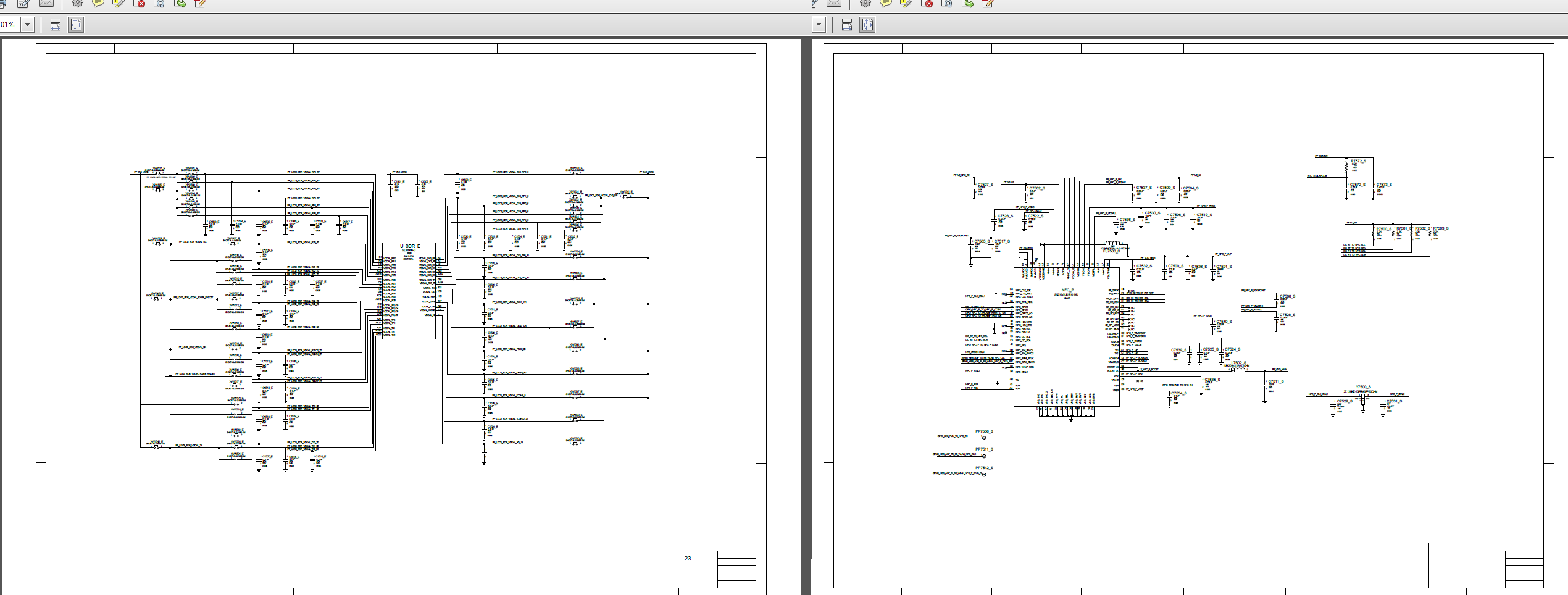1568x595 pixels.
Task: Open the zoom percentage dropdown in left viewer
Action: pyautogui.click(x=27, y=25)
